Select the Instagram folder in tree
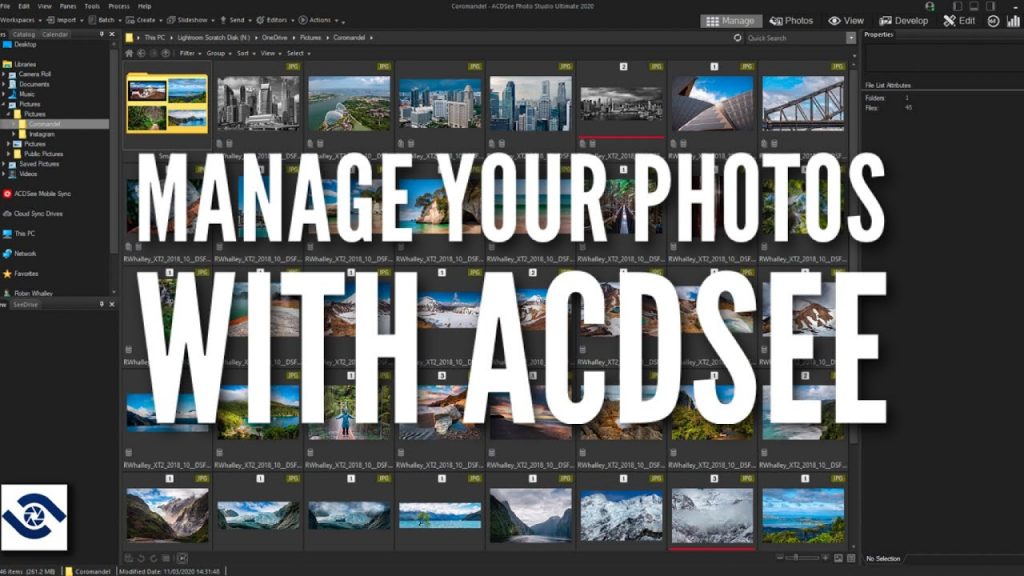This screenshot has width=1024, height=576. 41,134
